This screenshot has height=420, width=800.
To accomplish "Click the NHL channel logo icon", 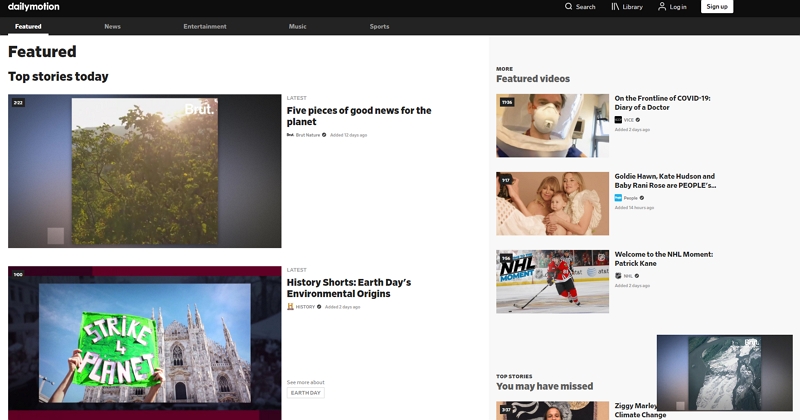I will coord(618,276).
